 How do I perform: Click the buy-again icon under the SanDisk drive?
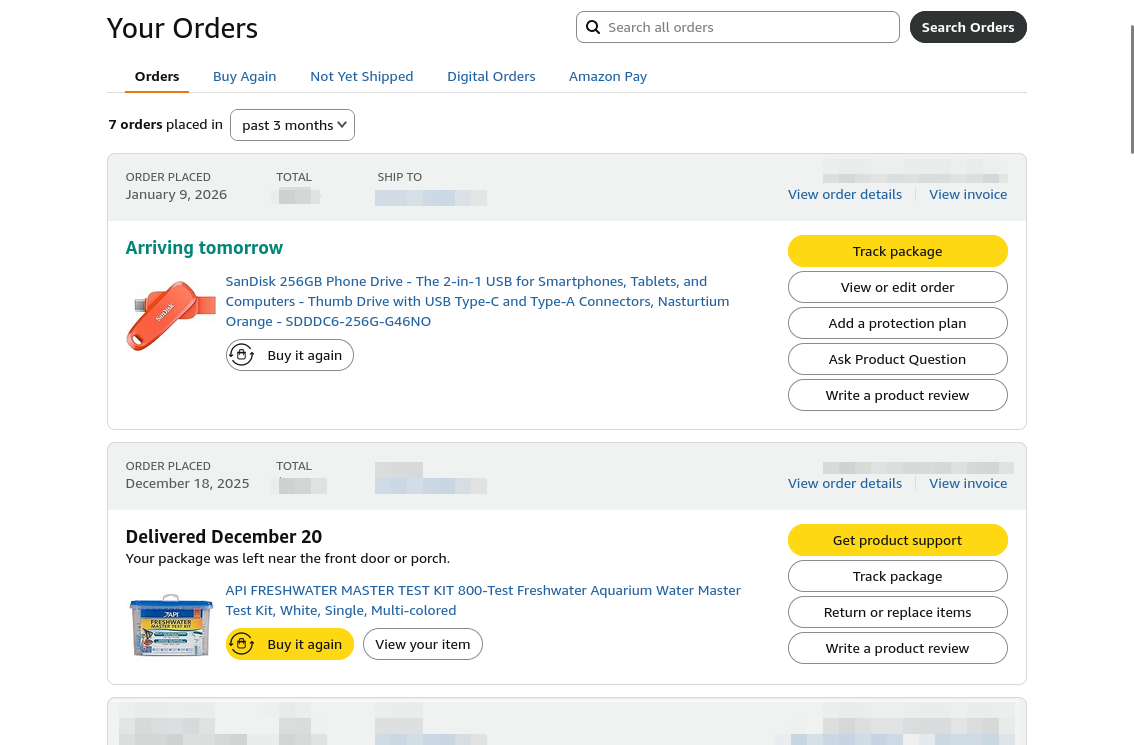tap(242, 355)
